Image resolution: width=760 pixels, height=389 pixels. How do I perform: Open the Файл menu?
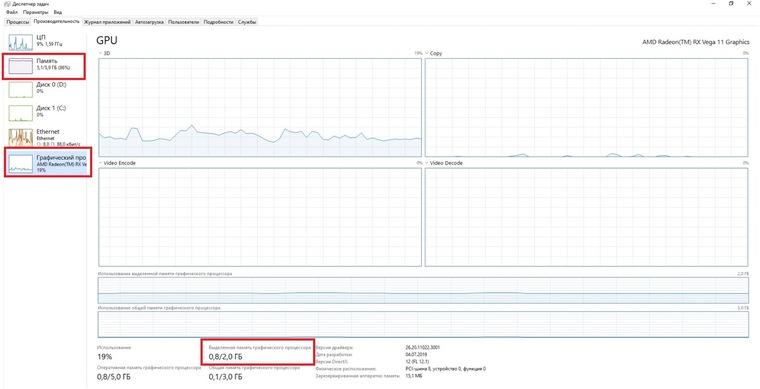[x=12, y=12]
